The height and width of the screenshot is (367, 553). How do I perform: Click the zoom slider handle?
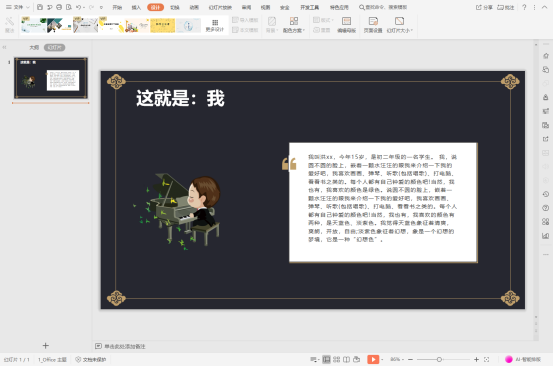[x=439, y=359]
